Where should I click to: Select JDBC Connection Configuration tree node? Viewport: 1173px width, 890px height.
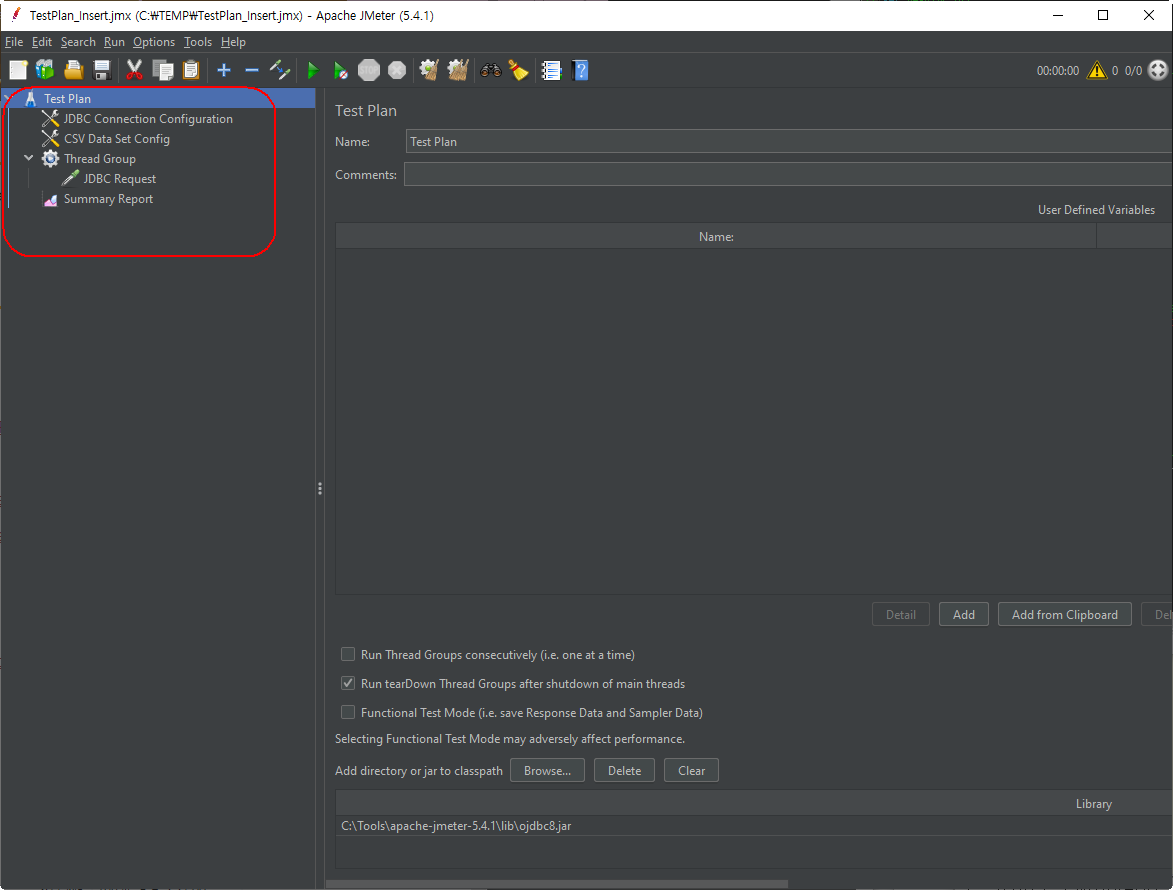pos(148,119)
